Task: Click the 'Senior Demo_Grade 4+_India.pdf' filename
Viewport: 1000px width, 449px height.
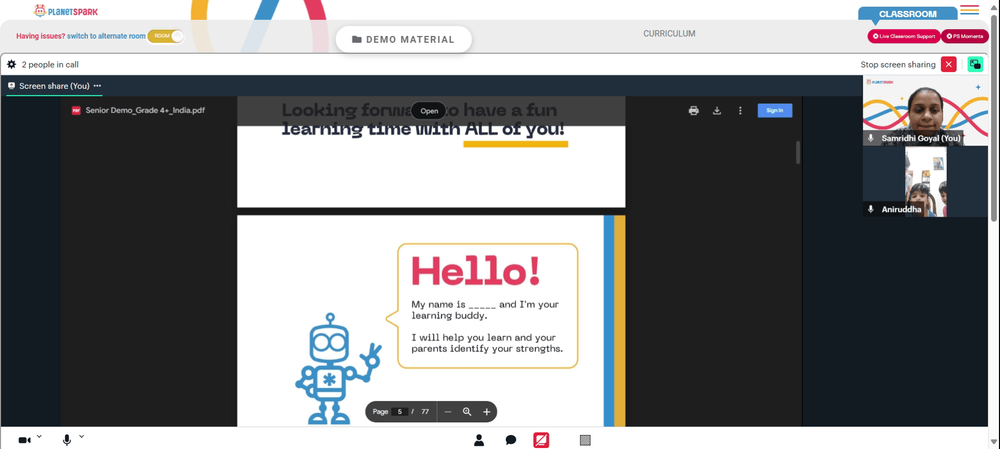Action: [x=145, y=110]
